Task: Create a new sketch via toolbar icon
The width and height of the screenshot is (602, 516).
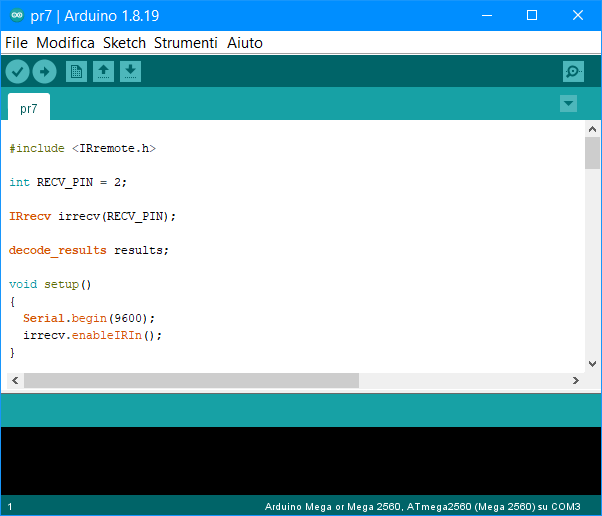Action: click(76, 71)
